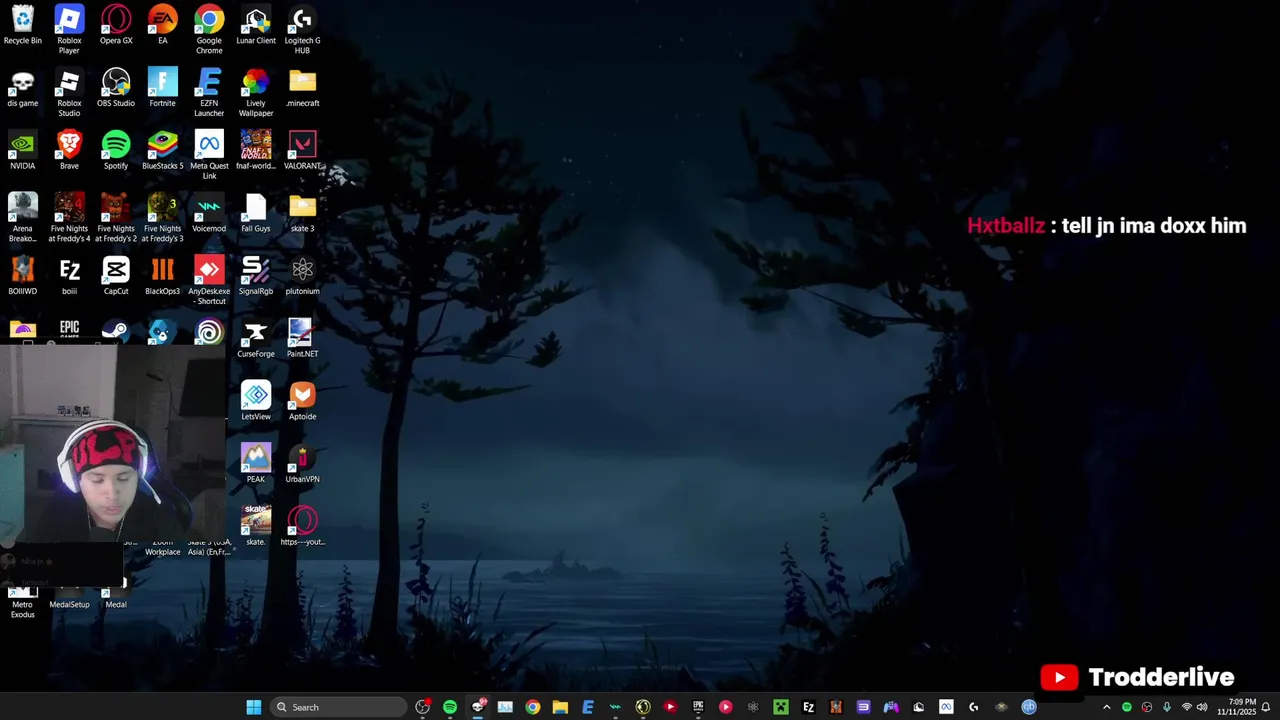This screenshot has height=720, width=1280.
Task: Launch CurseForge from the desktop
Action: pyautogui.click(x=256, y=339)
